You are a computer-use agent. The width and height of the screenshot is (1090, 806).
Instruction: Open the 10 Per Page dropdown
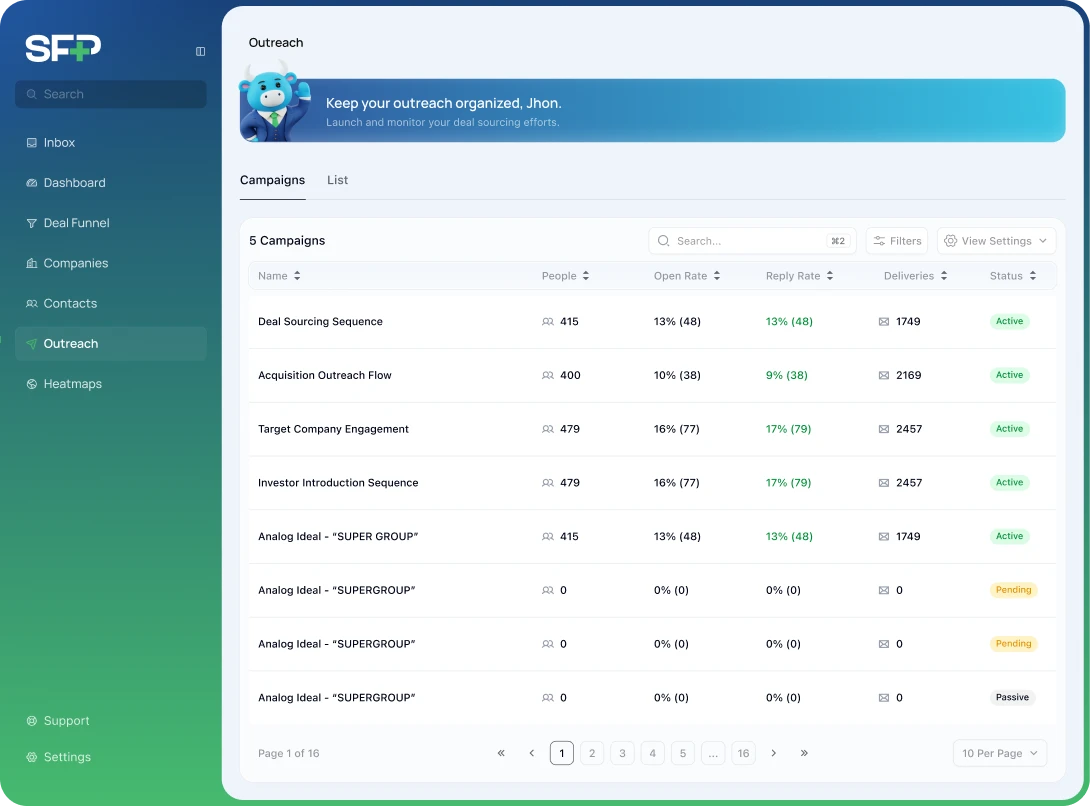(x=1000, y=753)
